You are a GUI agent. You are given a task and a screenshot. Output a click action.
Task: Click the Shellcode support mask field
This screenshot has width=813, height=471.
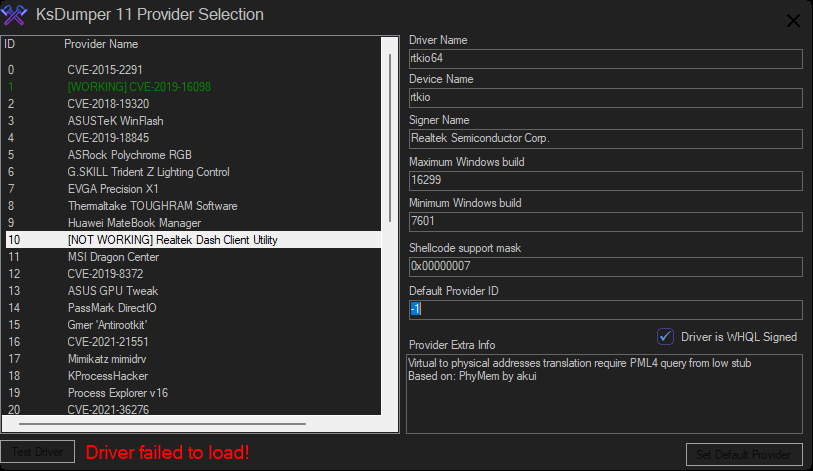[x=606, y=267]
